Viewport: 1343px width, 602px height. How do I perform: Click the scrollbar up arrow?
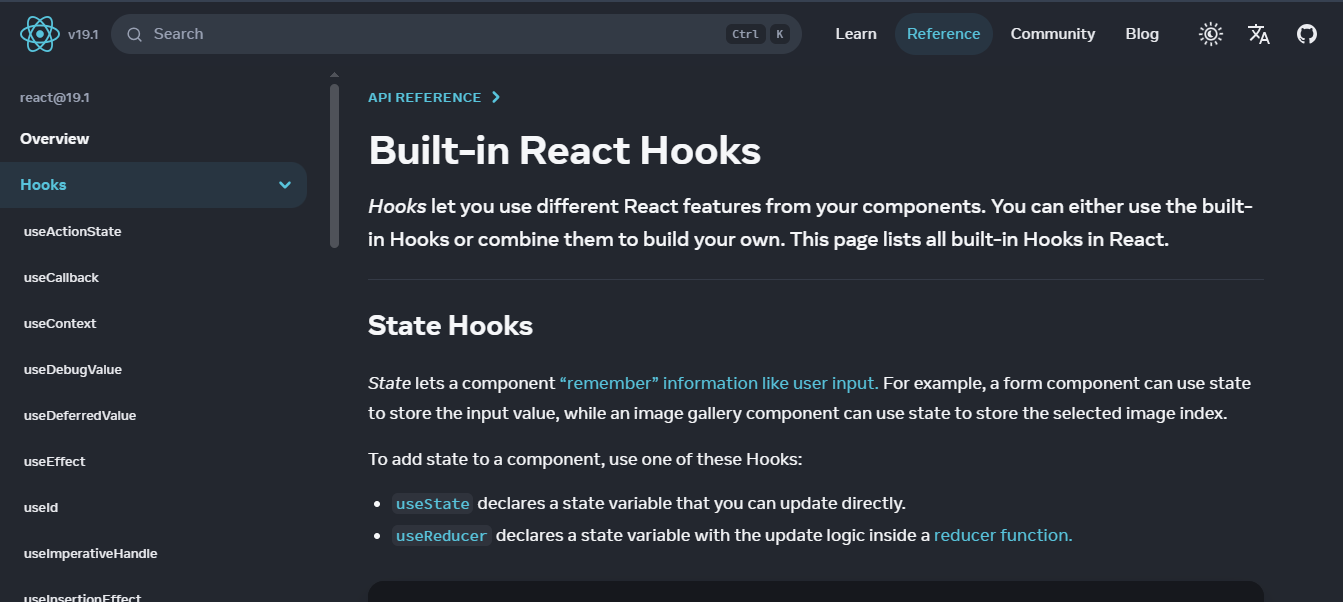point(335,75)
